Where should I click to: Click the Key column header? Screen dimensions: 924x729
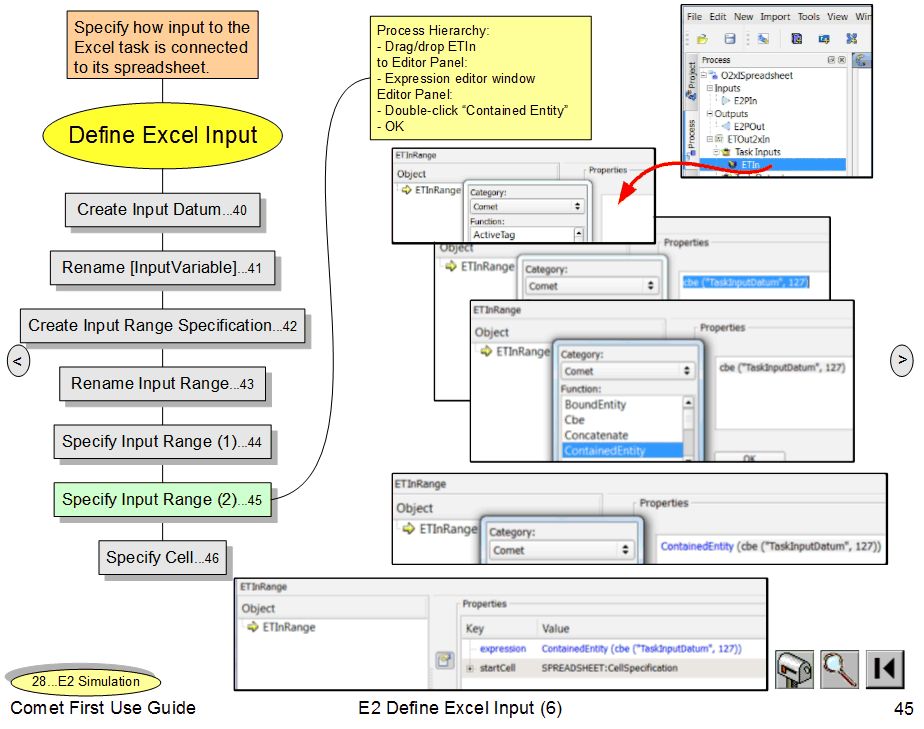[x=474, y=628]
